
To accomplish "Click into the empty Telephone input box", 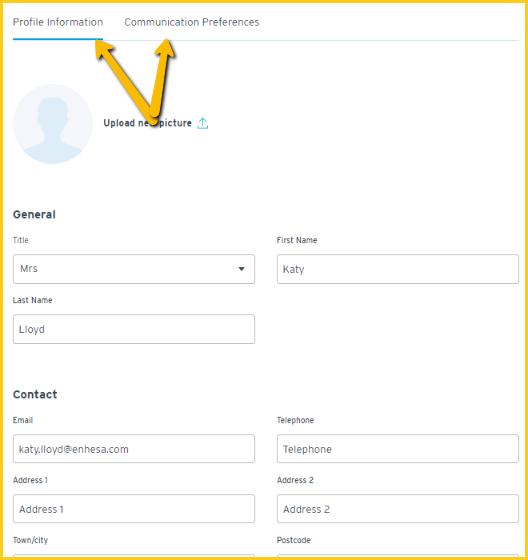I will click(398, 449).
